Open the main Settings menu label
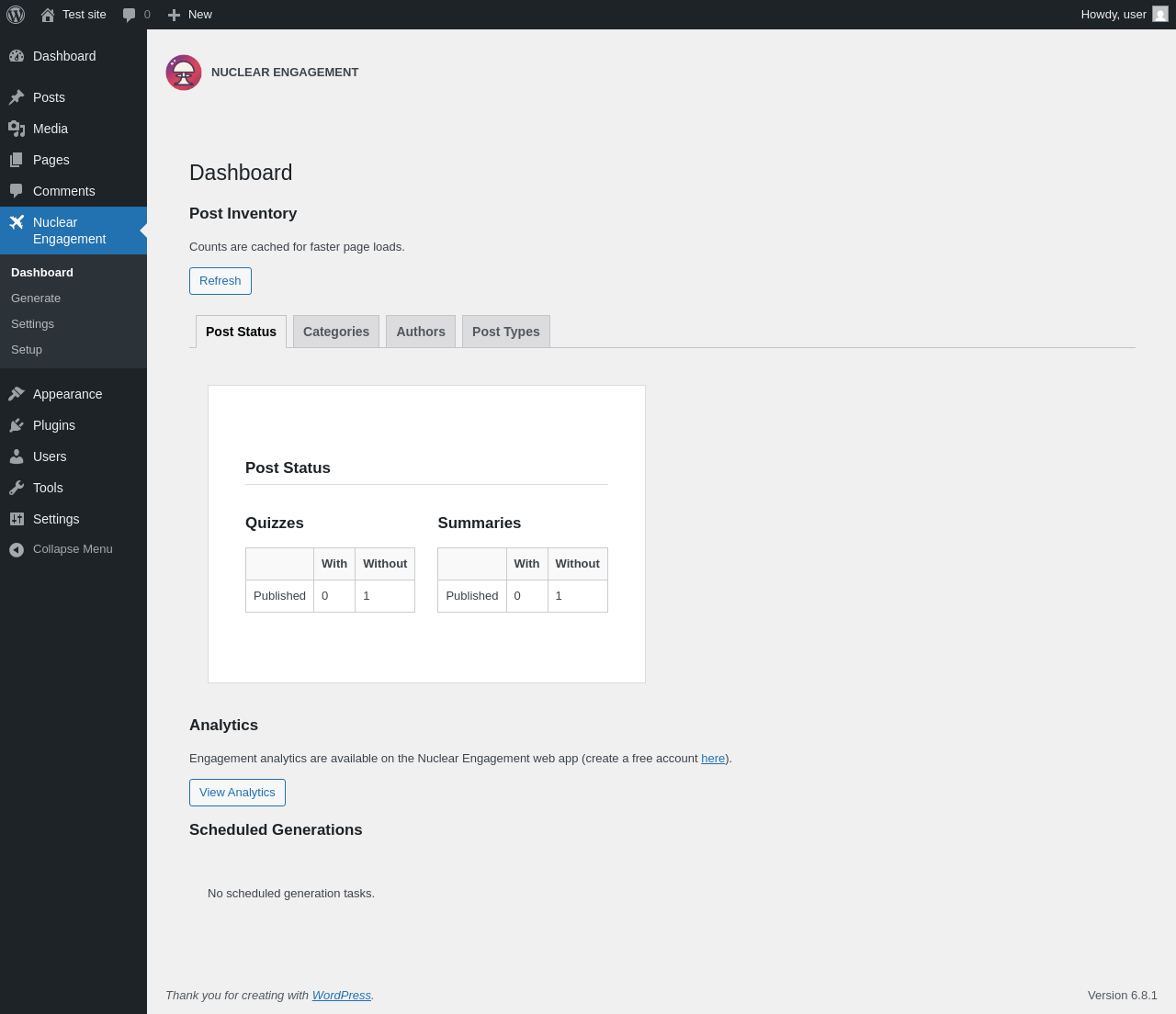Image resolution: width=1176 pixels, height=1014 pixels. [56, 519]
